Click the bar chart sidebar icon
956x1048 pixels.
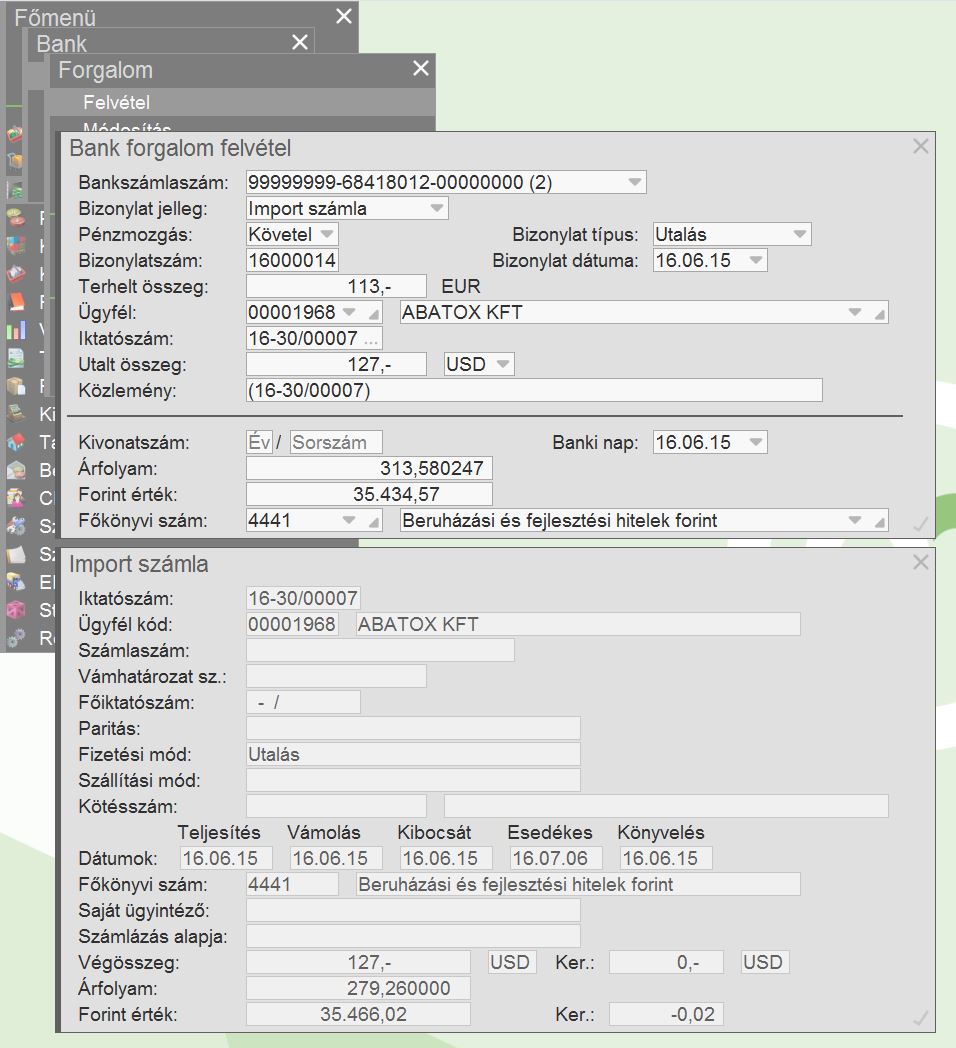(15, 330)
